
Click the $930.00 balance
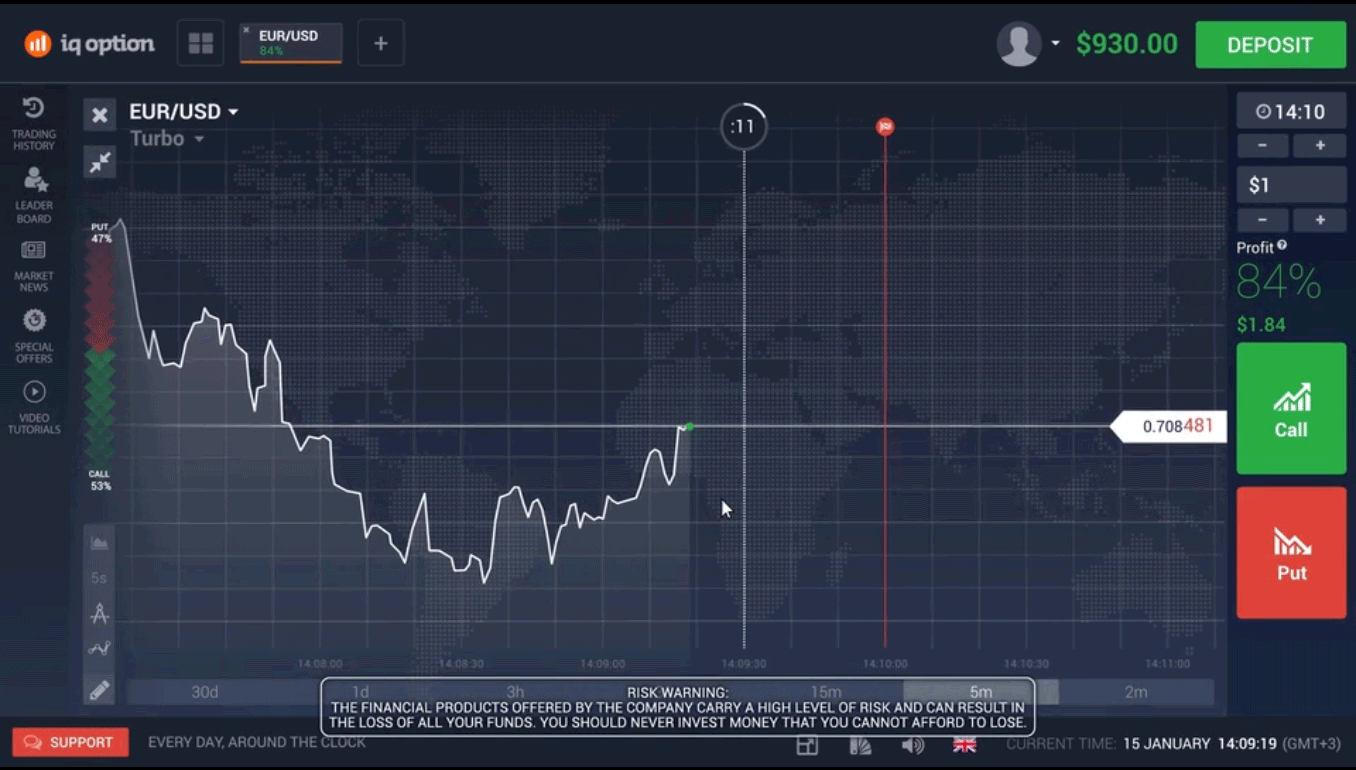[x=1127, y=44]
